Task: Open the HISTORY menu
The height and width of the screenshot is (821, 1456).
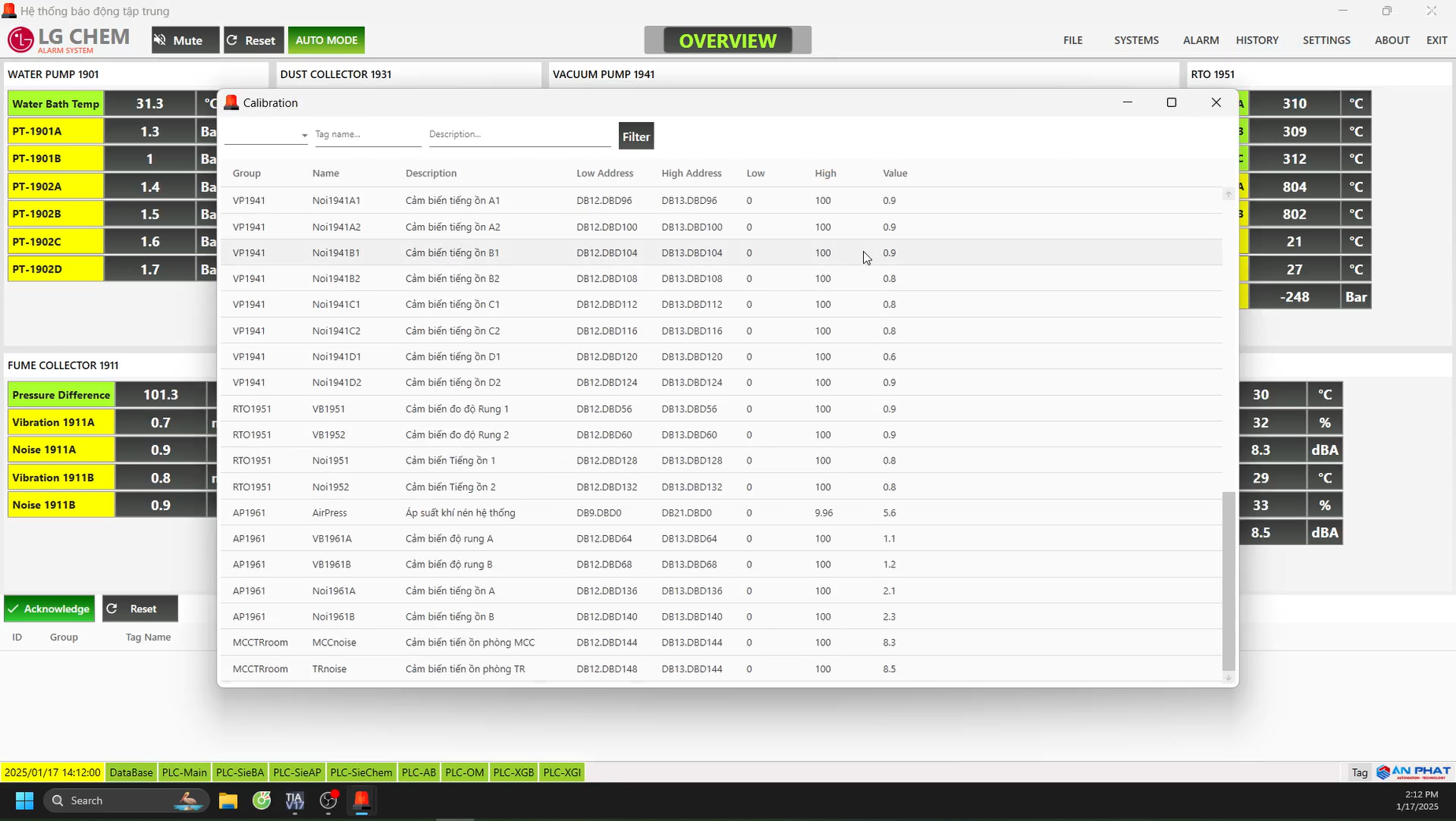Action: tap(1257, 40)
